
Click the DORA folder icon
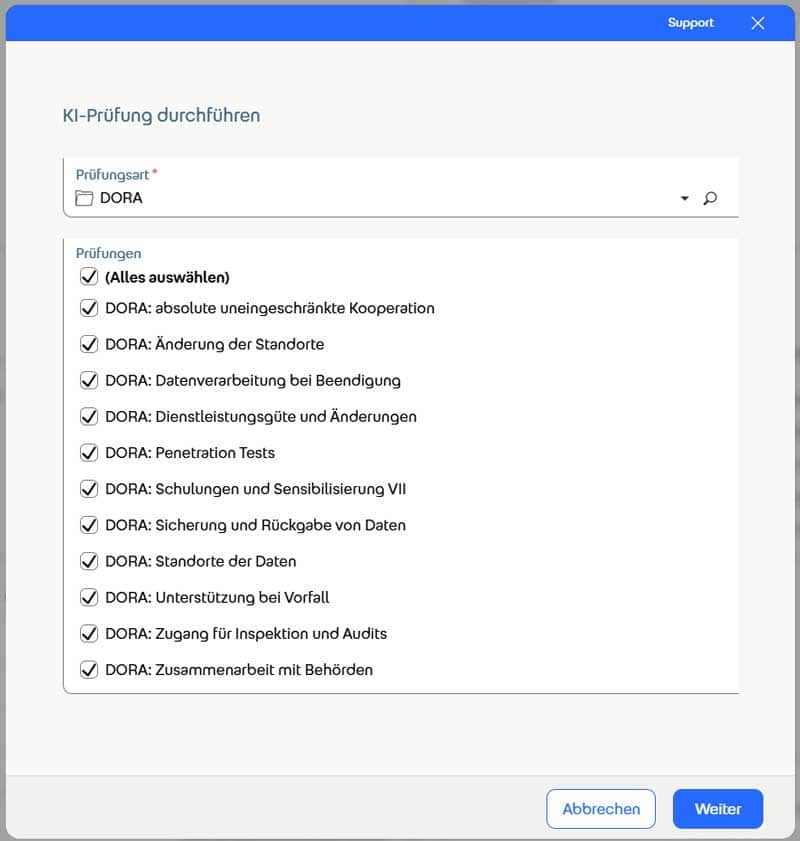click(84, 198)
